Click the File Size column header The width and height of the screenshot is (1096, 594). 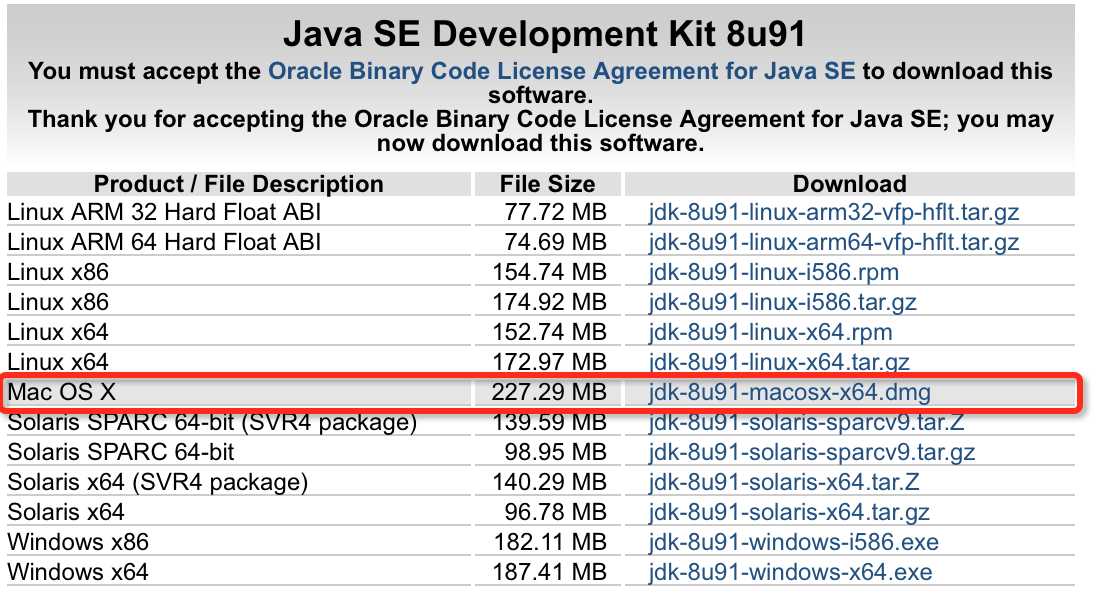pos(547,184)
